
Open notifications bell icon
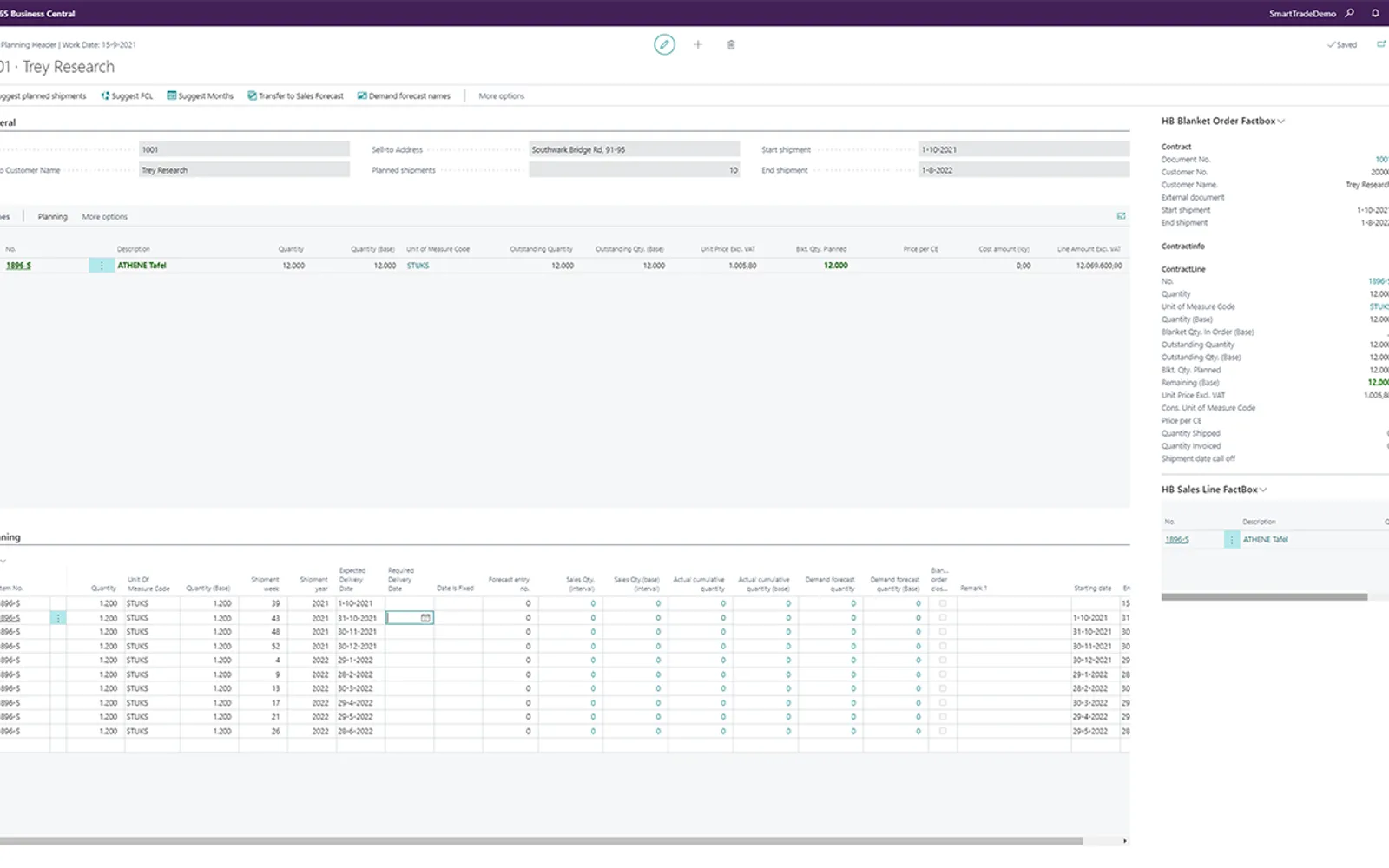pyautogui.click(x=1375, y=13)
